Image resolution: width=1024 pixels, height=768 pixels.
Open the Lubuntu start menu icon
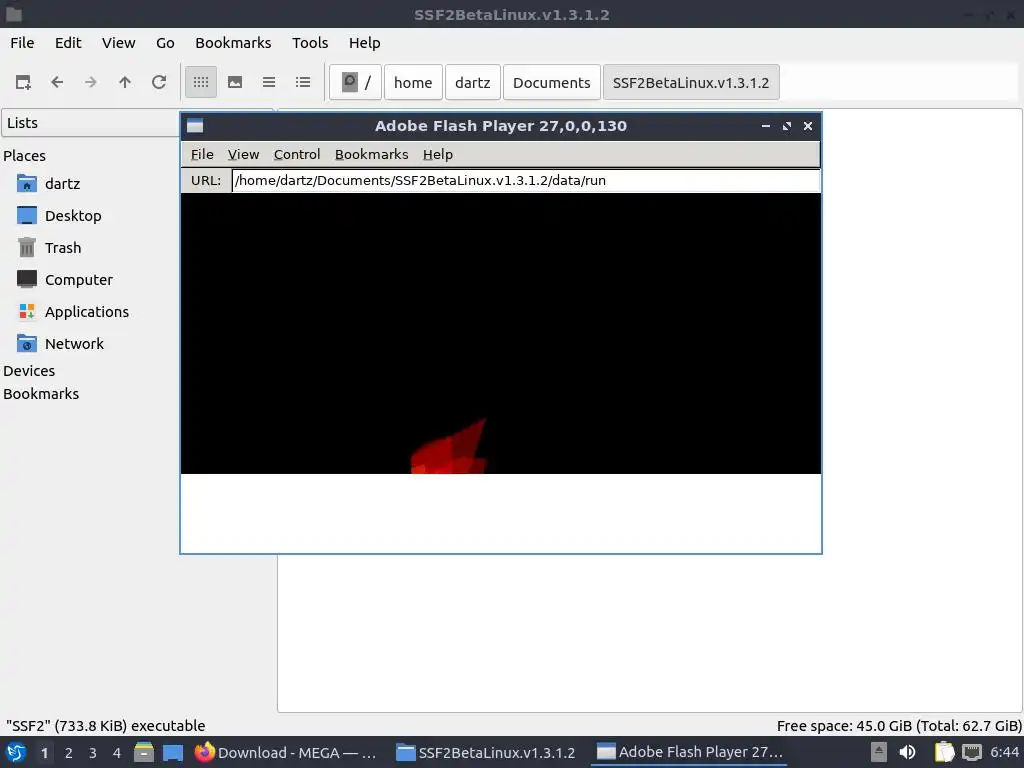(x=16, y=752)
